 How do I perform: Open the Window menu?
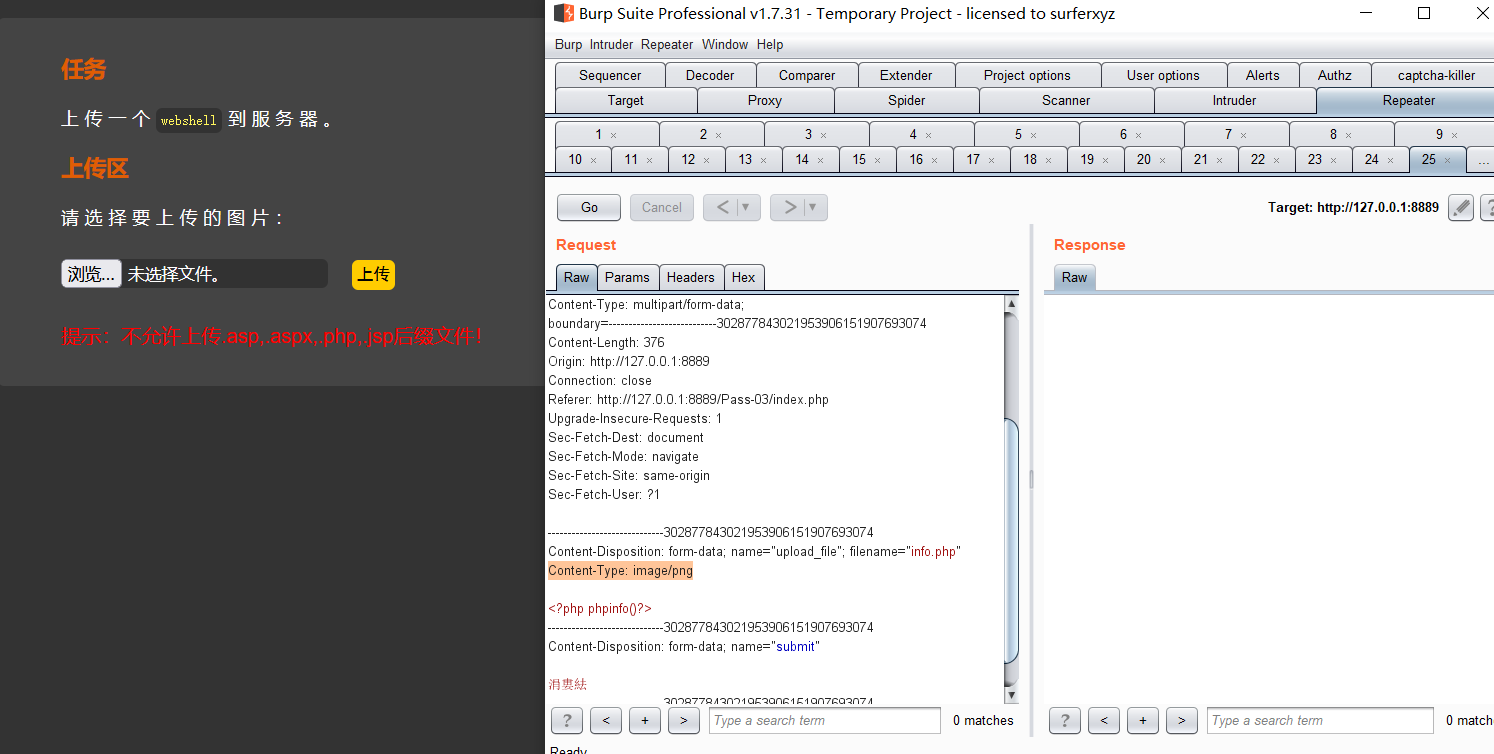click(725, 44)
